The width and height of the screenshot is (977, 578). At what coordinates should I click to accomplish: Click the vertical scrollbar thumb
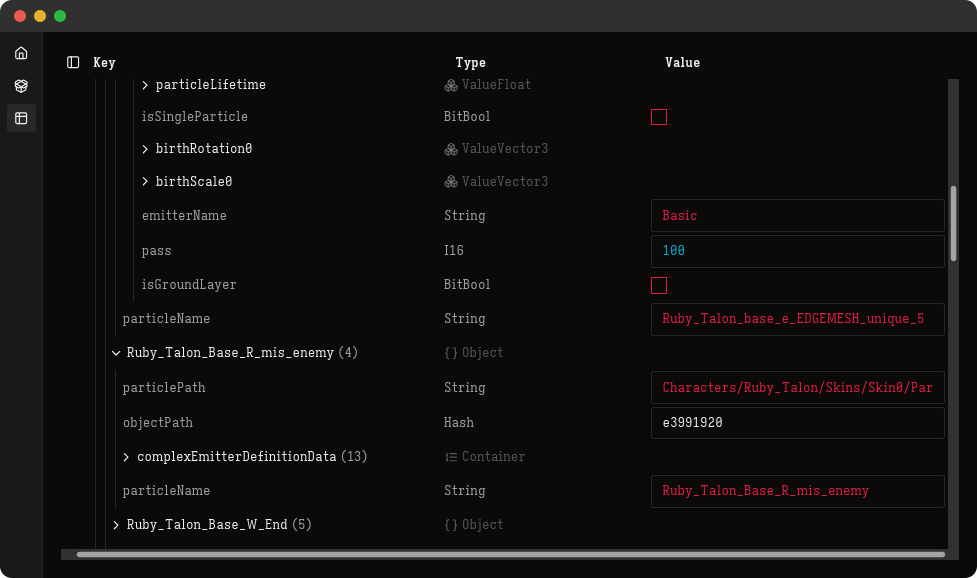(x=953, y=223)
